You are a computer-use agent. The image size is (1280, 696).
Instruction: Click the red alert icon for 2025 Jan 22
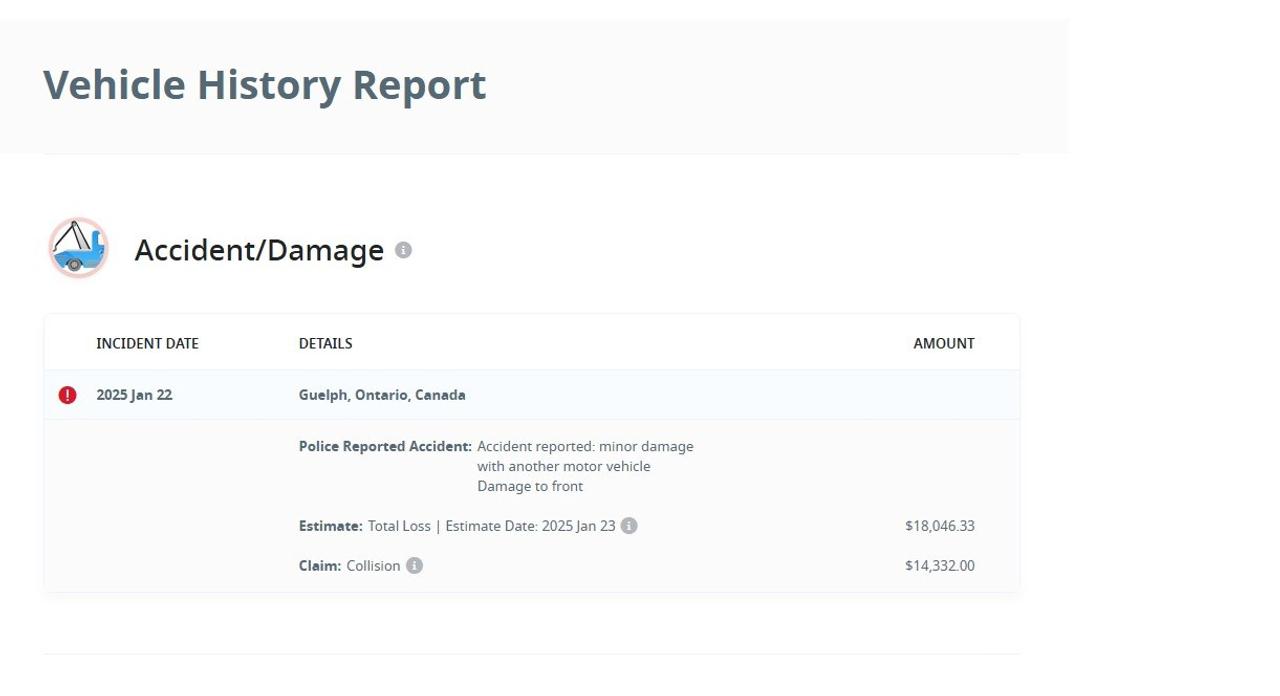pos(67,395)
